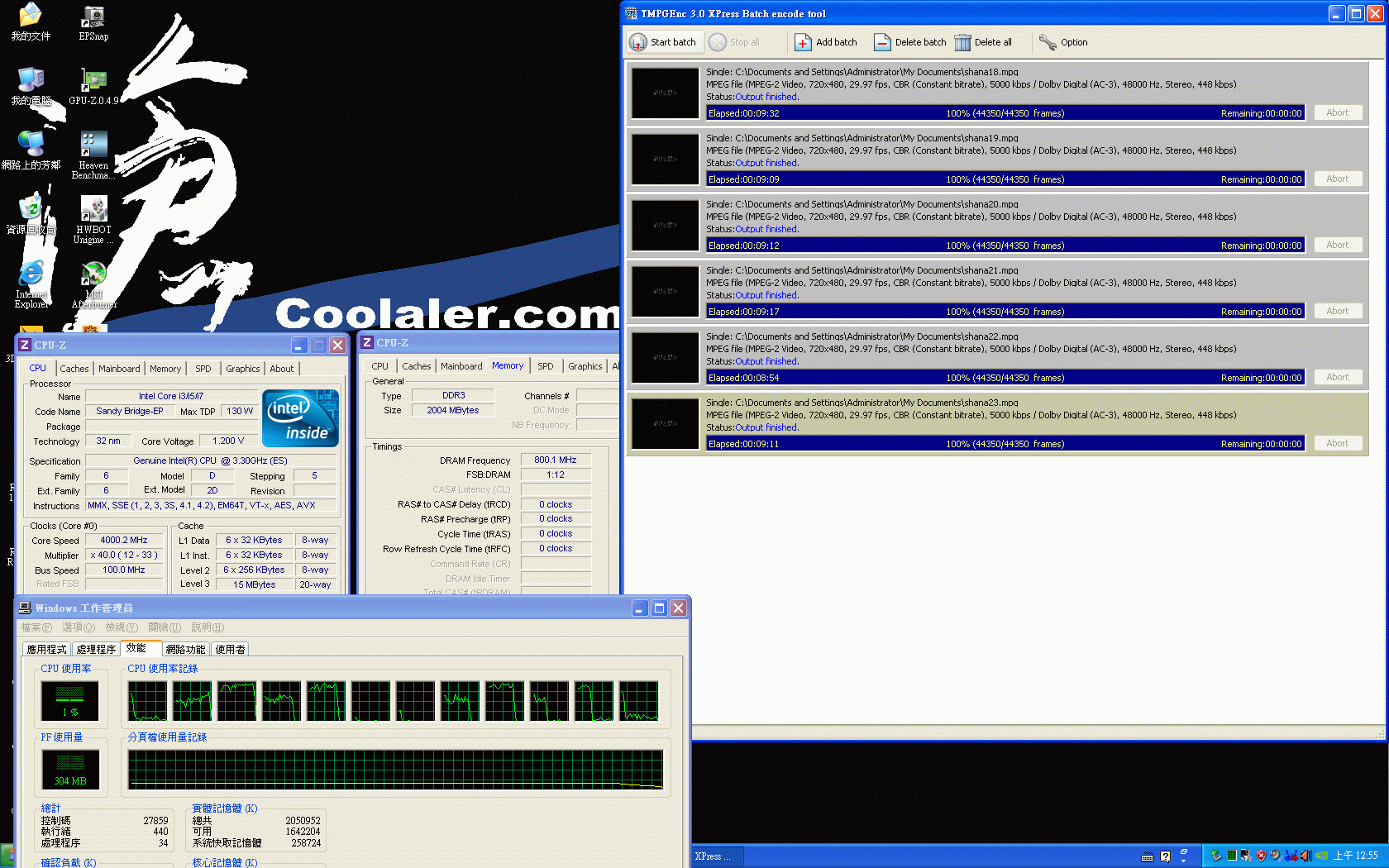Open My Computer desktop icon
1389x868 pixels.
coord(31,87)
